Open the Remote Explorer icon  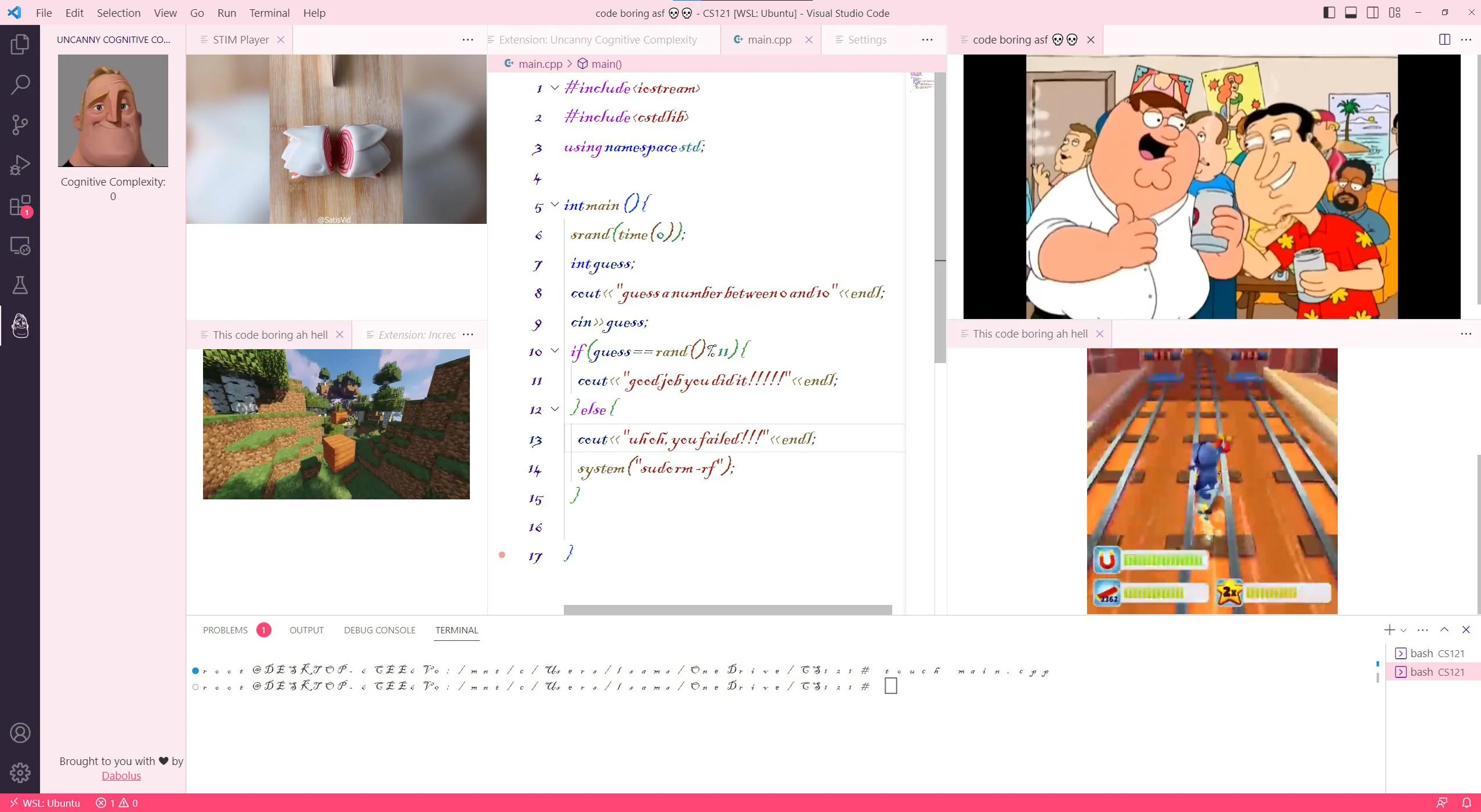(20, 246)
